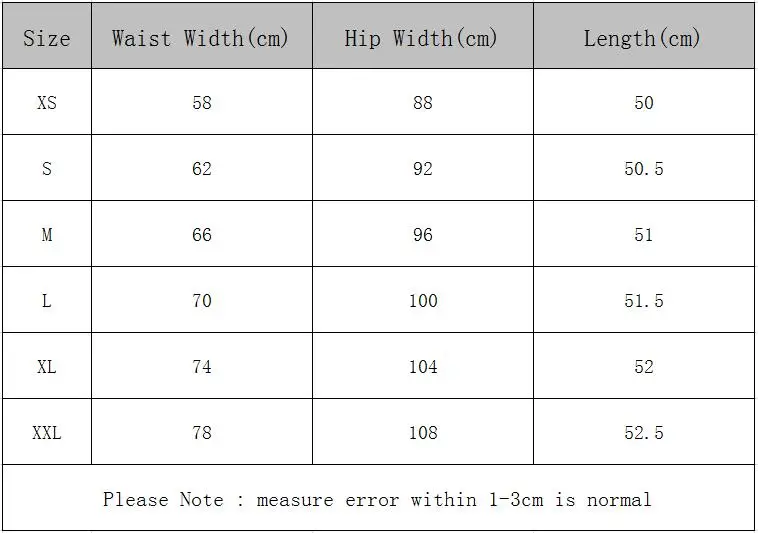Click the hip width value 100
The width and height of the screenshot is (758, 533).
pyautogui.click(x=423, y=301)
